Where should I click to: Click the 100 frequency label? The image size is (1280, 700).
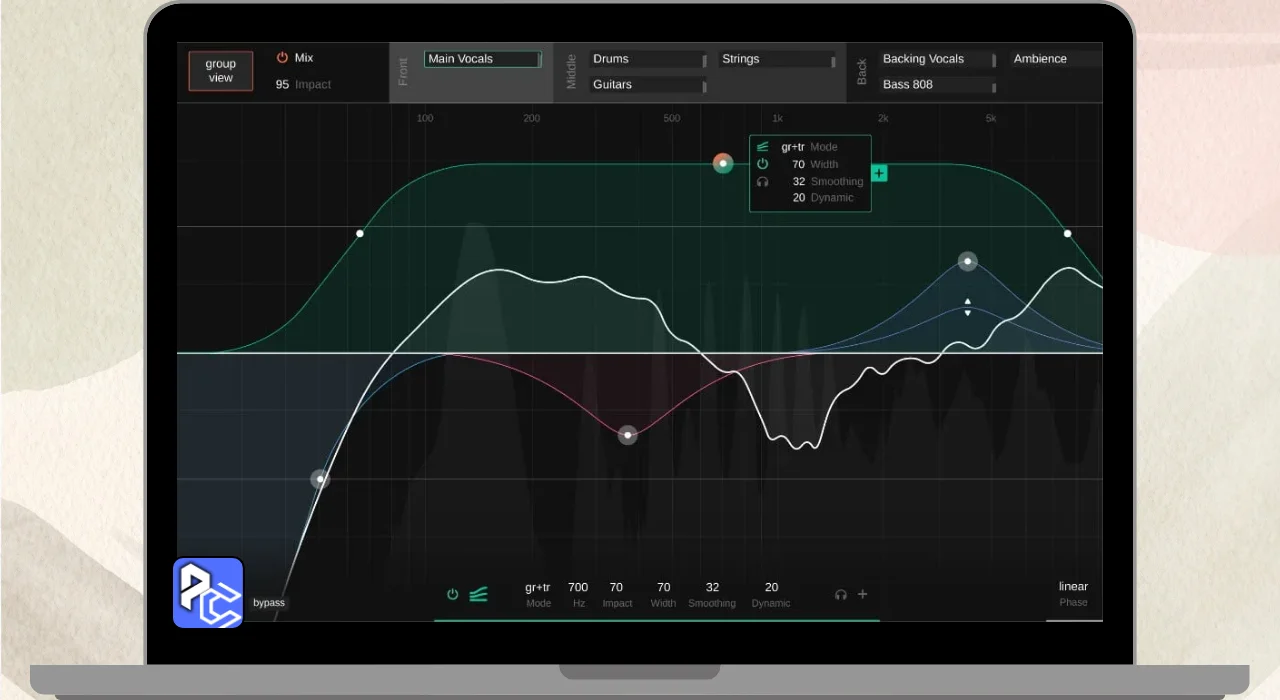point(425,118)
